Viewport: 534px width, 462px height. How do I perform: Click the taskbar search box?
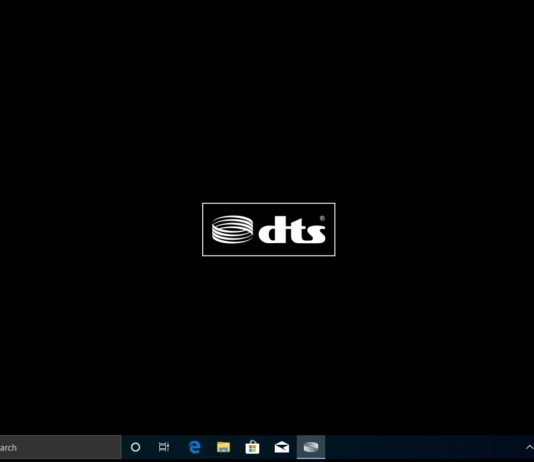click(x=60, y=447)
